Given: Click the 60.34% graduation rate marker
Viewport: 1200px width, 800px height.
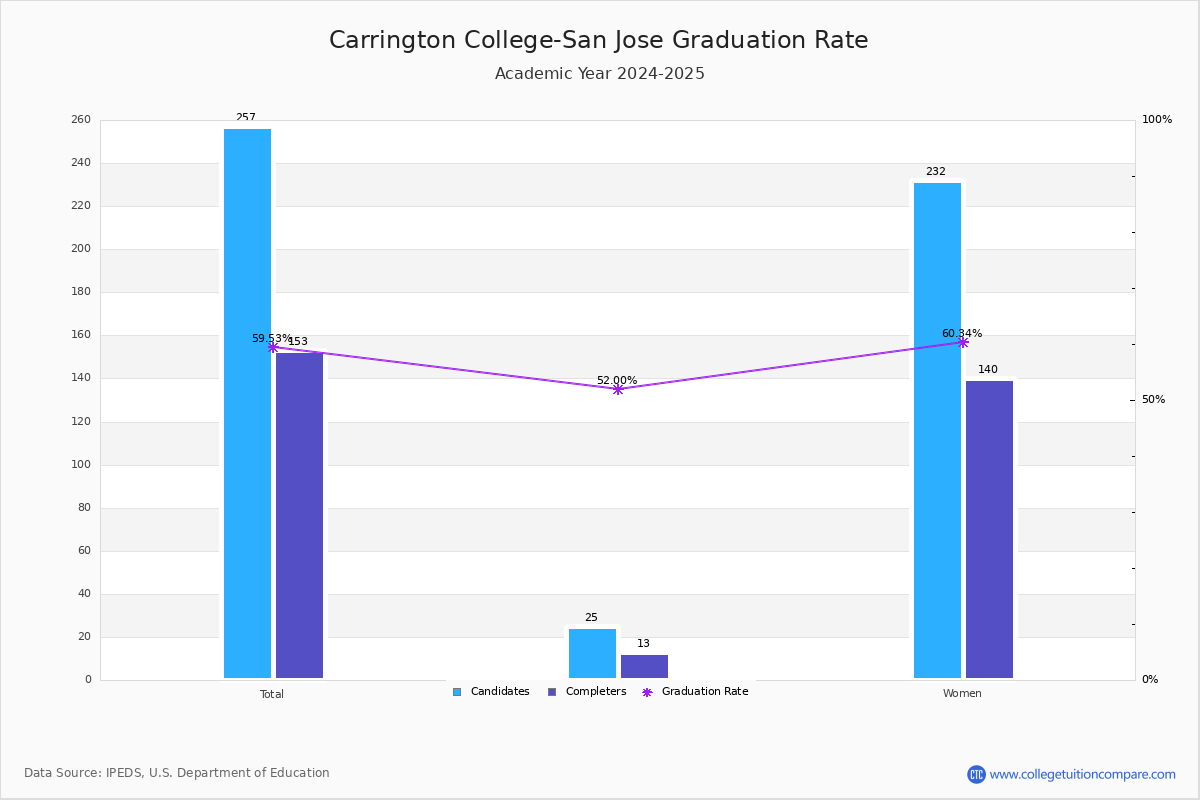Looking at the screenshot, I should pyautogui.click(x=963, y=342).
